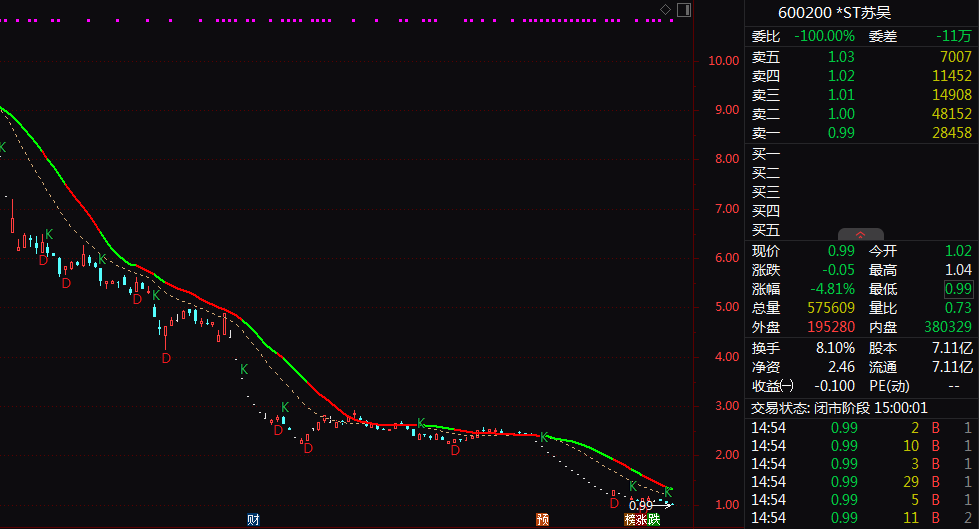Click the 现价 value 0.99

click(841, 251)
